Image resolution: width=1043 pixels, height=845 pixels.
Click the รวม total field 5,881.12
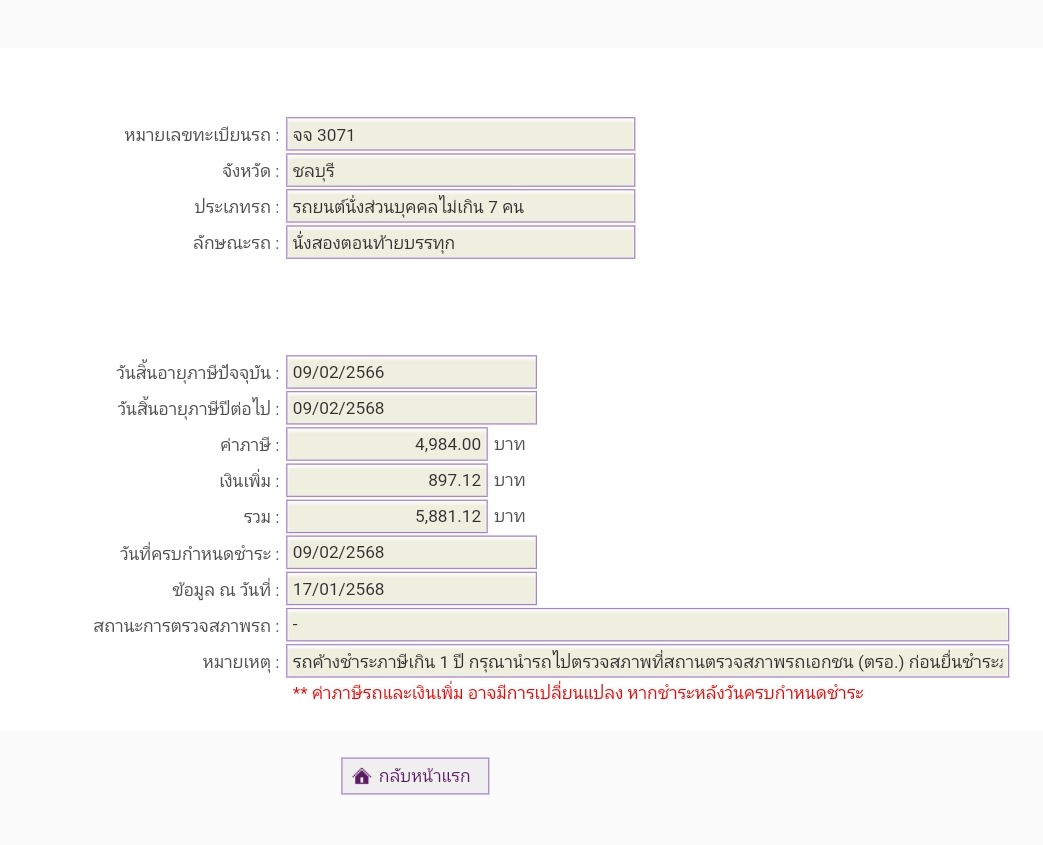[386, 516]
